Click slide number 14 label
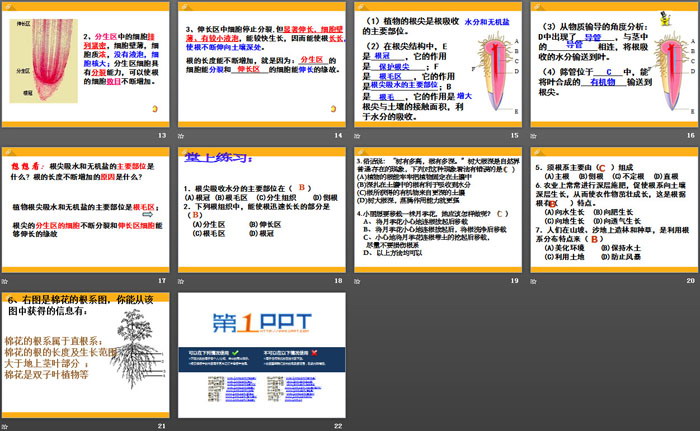The height and width of the screenshot is (431, 700). pyautogui.click(x=338, y=135)
